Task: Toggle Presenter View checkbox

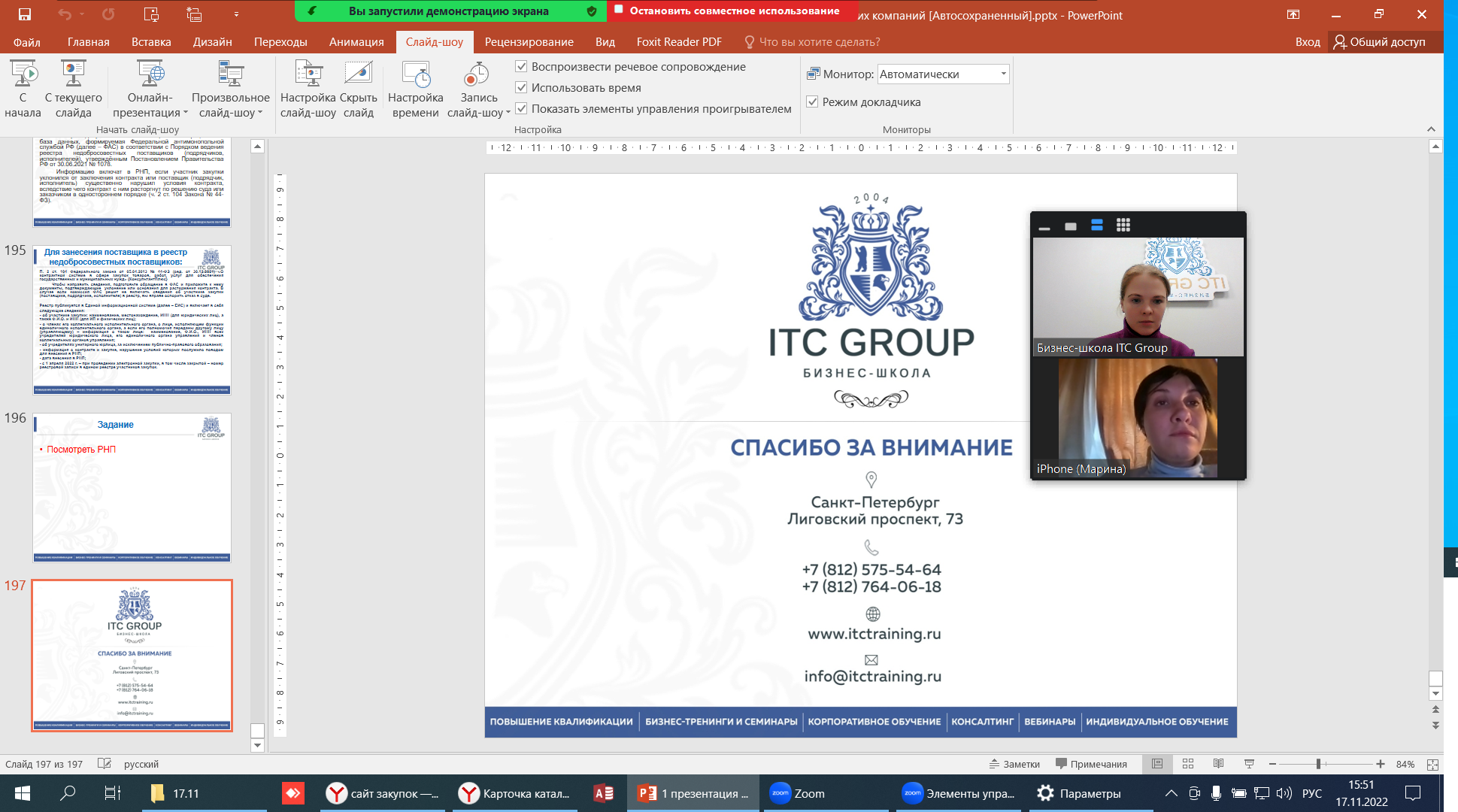Action: [x=812, y=102]
